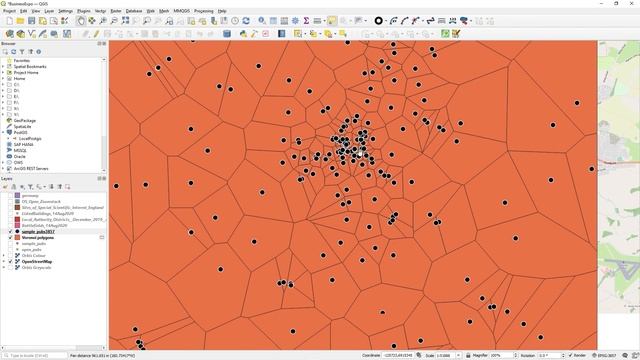640x360 pixels.
Task: Open the Scale dropdown in status bar
Action: click(458, 356)
